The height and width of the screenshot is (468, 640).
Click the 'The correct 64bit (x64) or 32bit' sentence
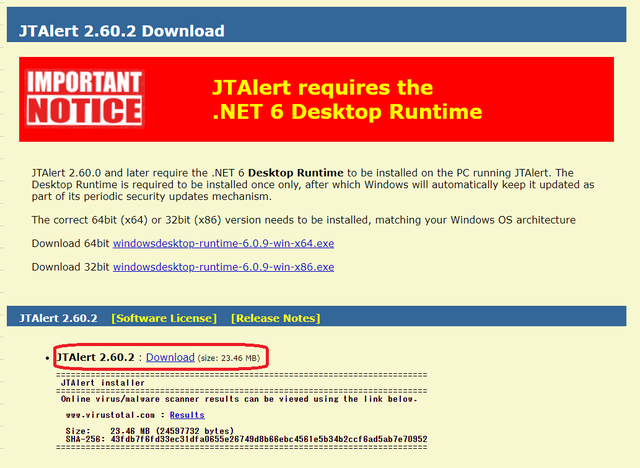pyautogui.click(x=304, y=220)
